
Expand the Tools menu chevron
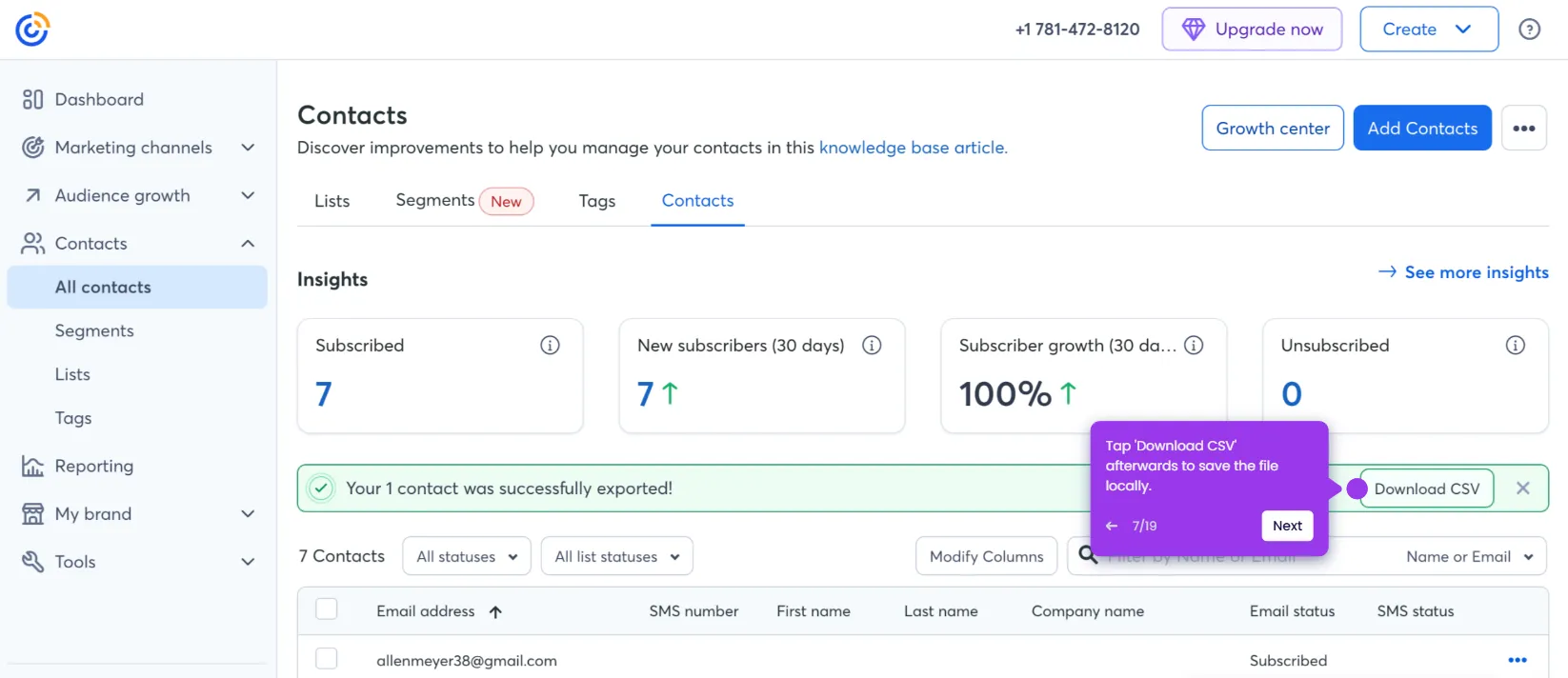(248, 562)
